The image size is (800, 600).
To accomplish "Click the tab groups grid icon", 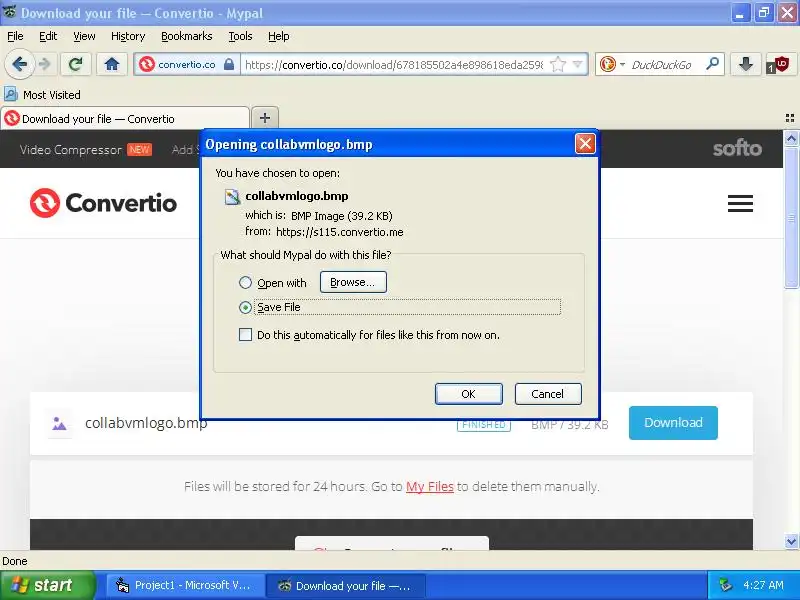I will [x=790, y=118].
